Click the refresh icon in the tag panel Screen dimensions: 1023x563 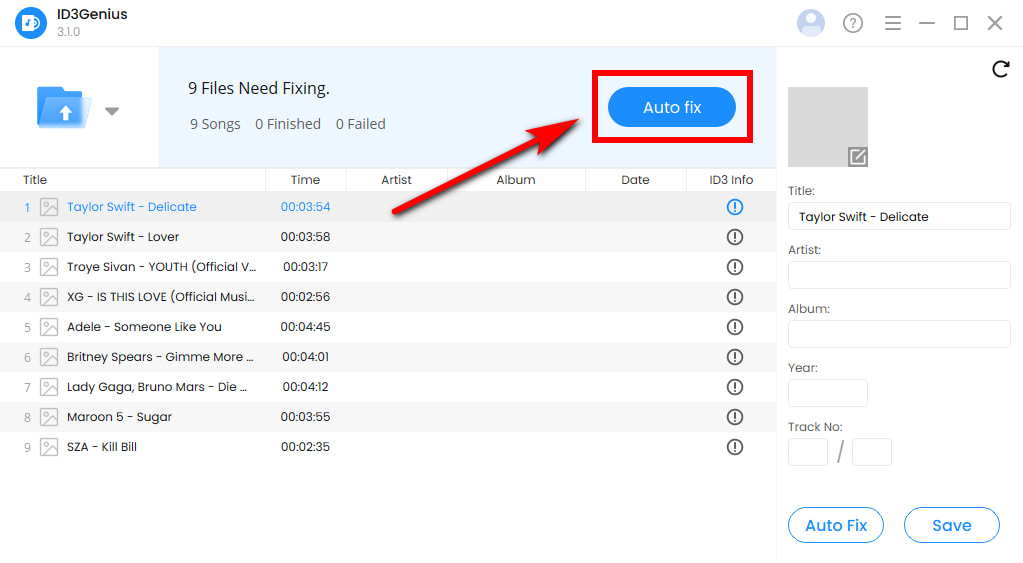pos(1001,68)
